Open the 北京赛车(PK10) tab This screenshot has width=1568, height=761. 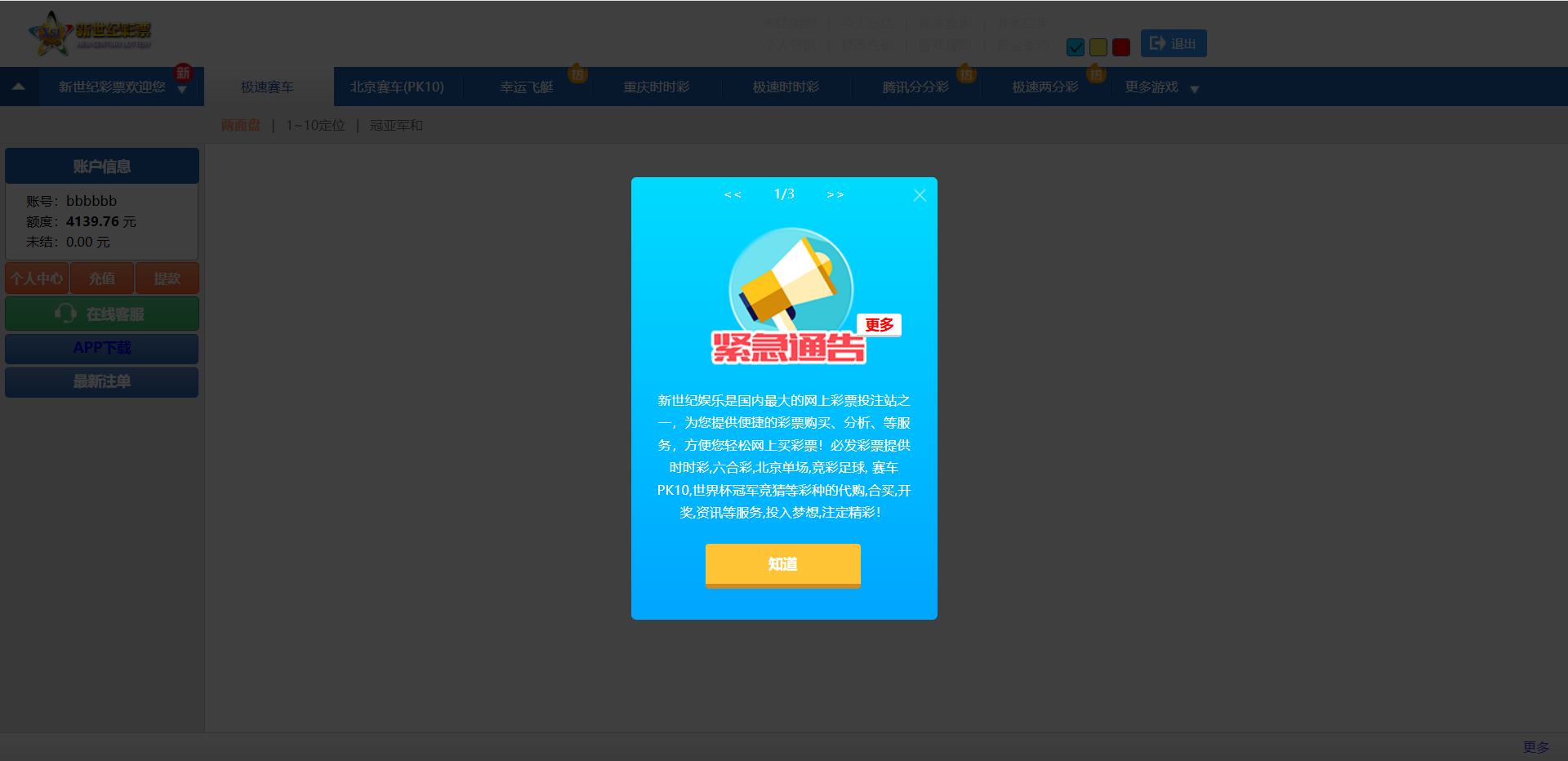coord(397,87)
